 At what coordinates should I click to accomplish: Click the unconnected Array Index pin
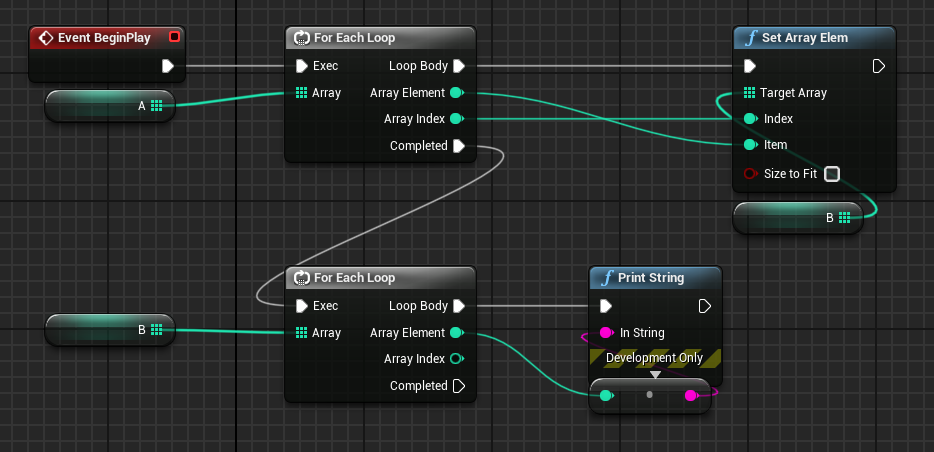pos(457,359)
